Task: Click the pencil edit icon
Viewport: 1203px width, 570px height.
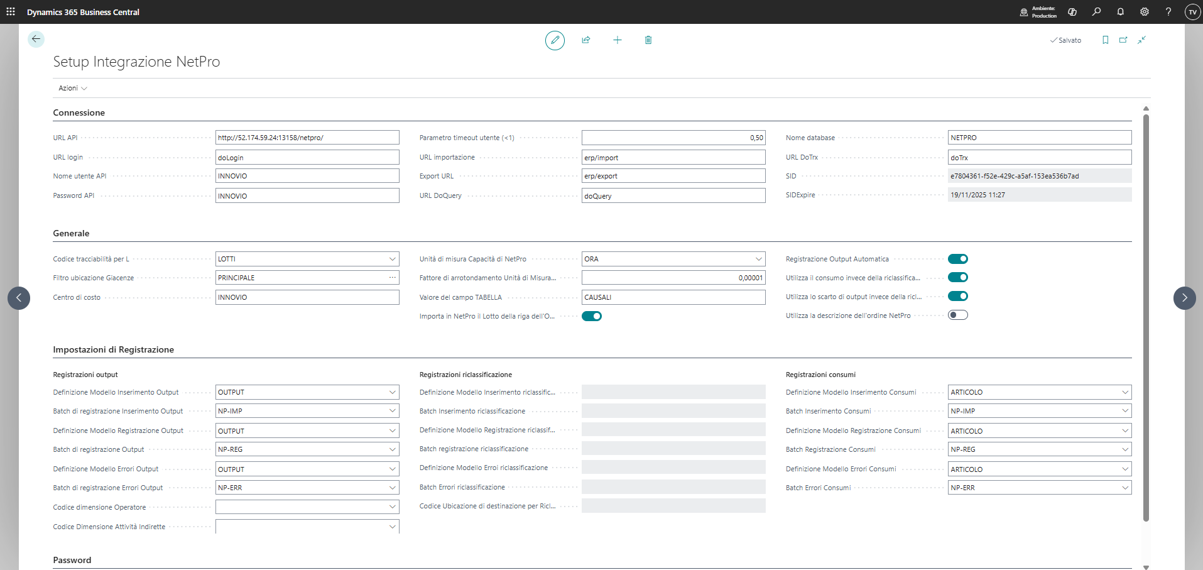Action: (x=555, y=40)
